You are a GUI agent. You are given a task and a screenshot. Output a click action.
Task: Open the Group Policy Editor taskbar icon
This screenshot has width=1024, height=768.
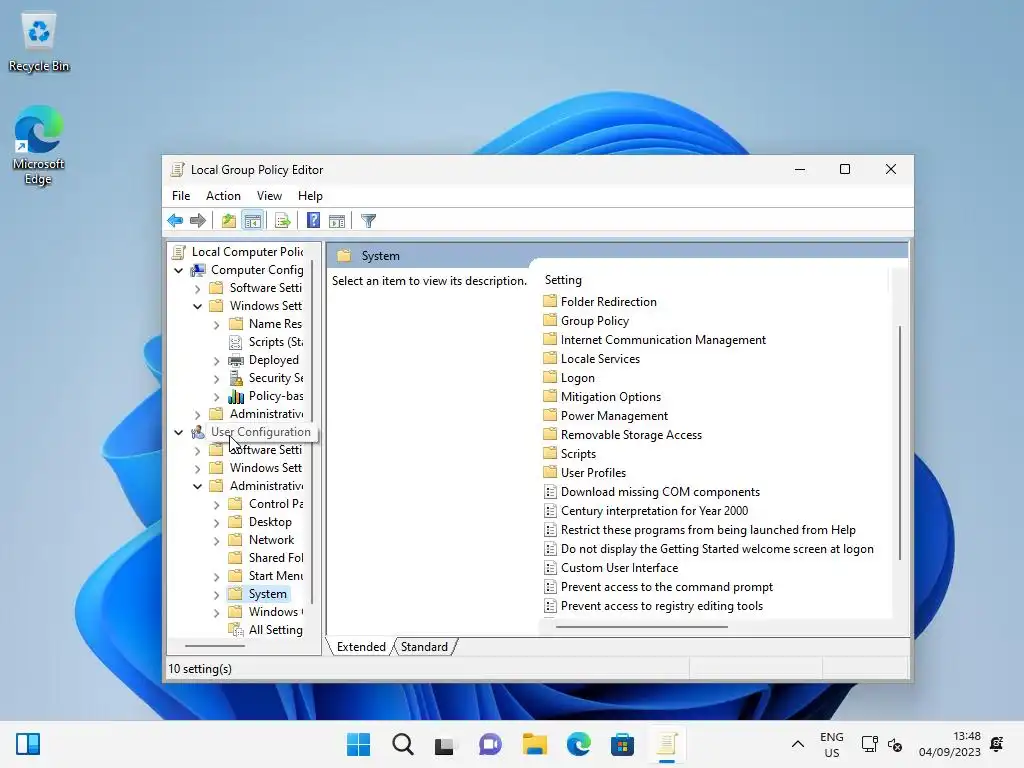coord(667,744)
